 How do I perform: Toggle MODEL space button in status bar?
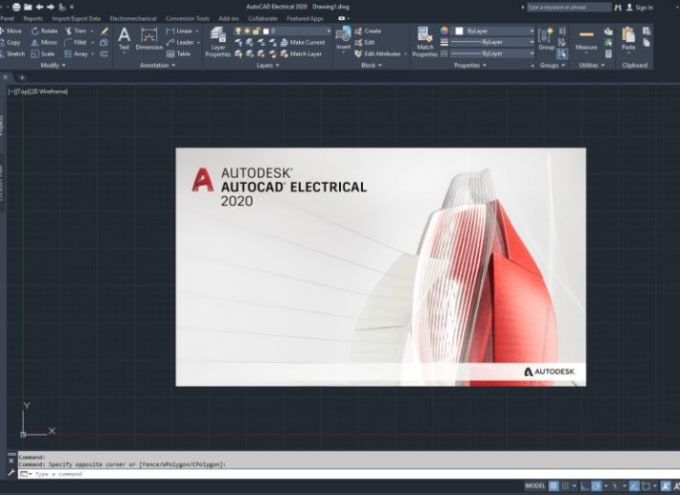point(535,486)
